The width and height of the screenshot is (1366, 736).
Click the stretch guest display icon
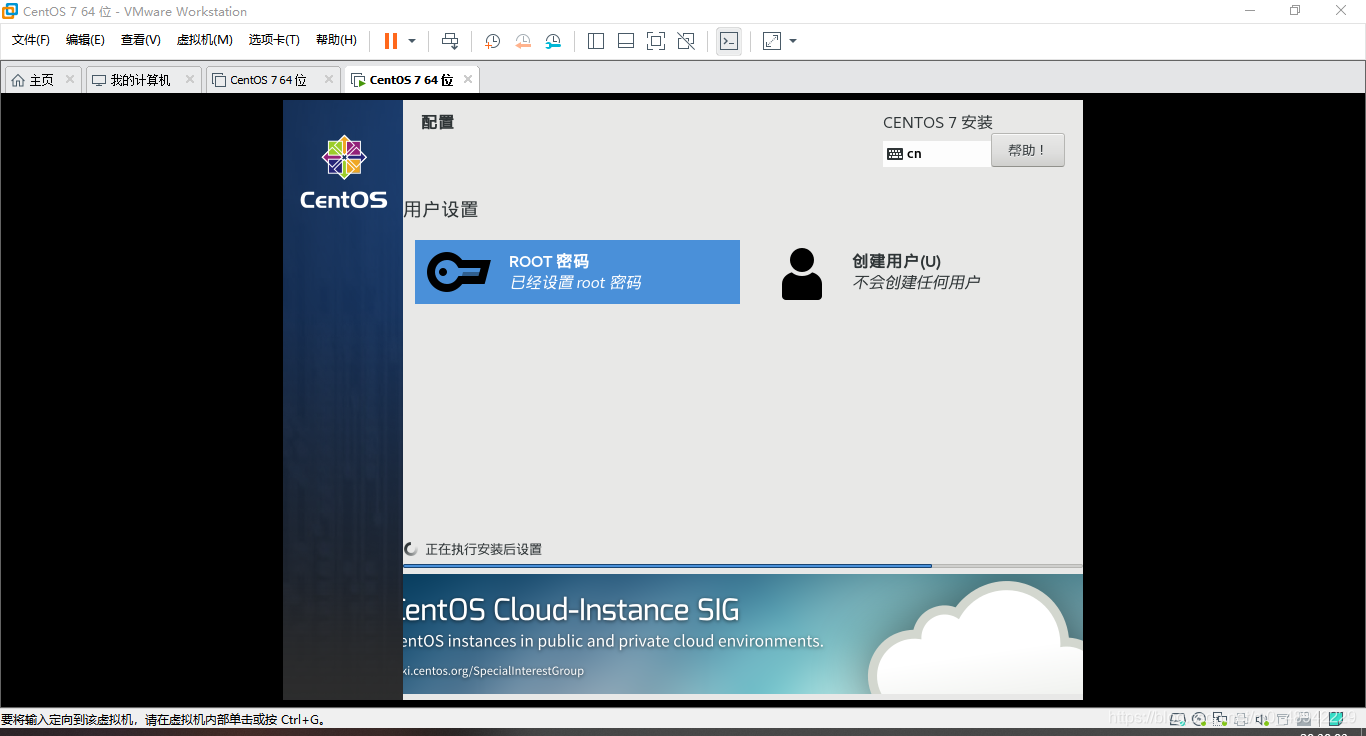click(x=772, y=41)
